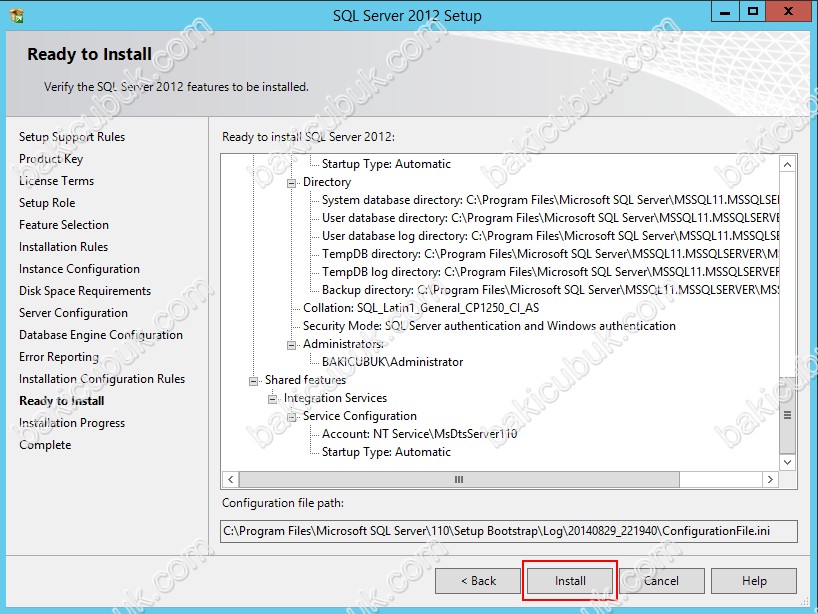The image size is (818, 614).
Task: Collapse the Service Configuration node under Integration Services
Action: pos(291,417)
